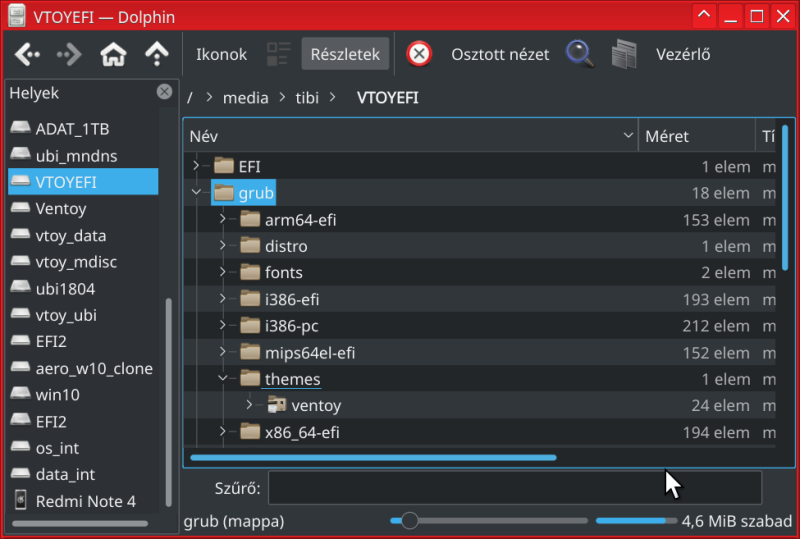Open breadcrumb arrow after media
Screen dimensions: 800x539
[x=282, y=97]
